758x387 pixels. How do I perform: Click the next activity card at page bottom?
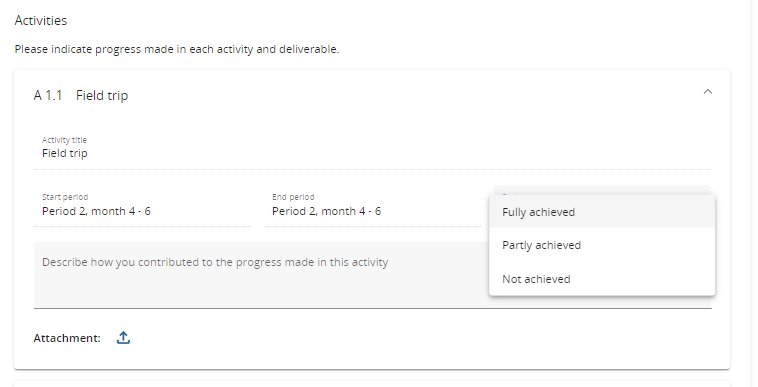coord(372,384)
